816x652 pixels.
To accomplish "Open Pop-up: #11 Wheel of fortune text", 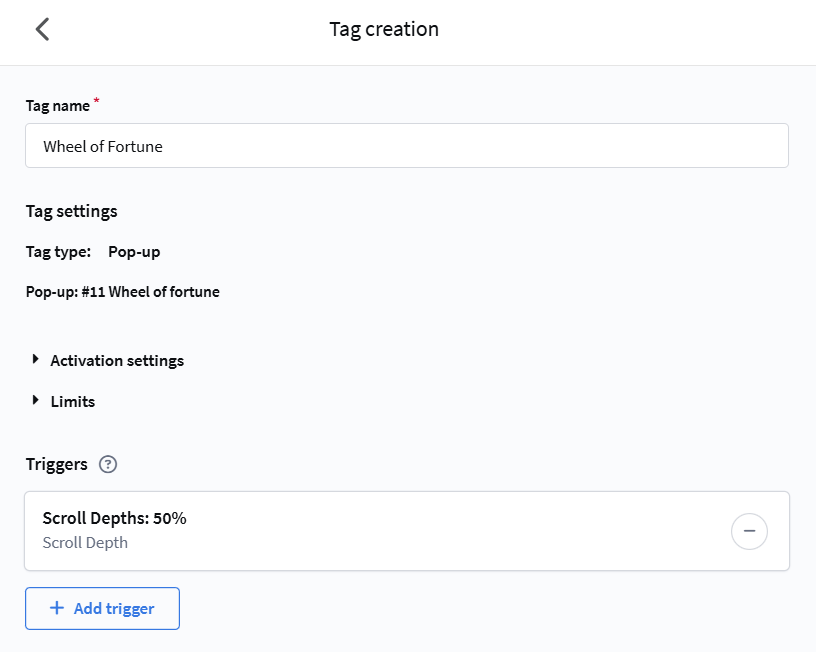I will 123,292.
